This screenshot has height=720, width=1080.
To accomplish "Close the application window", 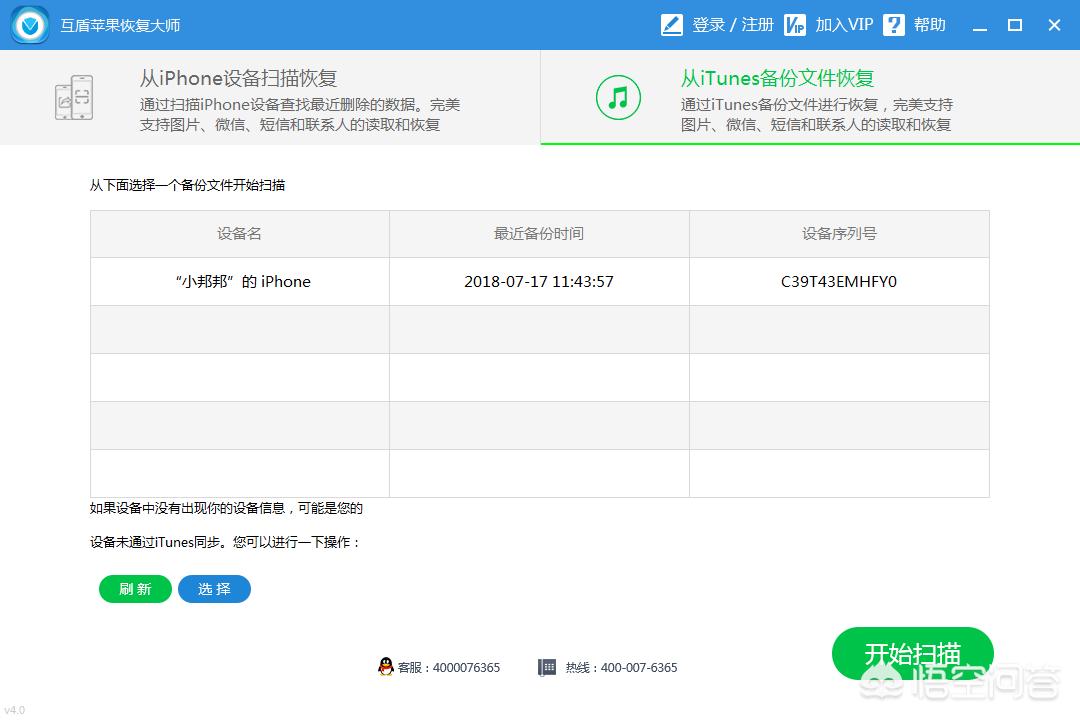I will [1054, 25].
